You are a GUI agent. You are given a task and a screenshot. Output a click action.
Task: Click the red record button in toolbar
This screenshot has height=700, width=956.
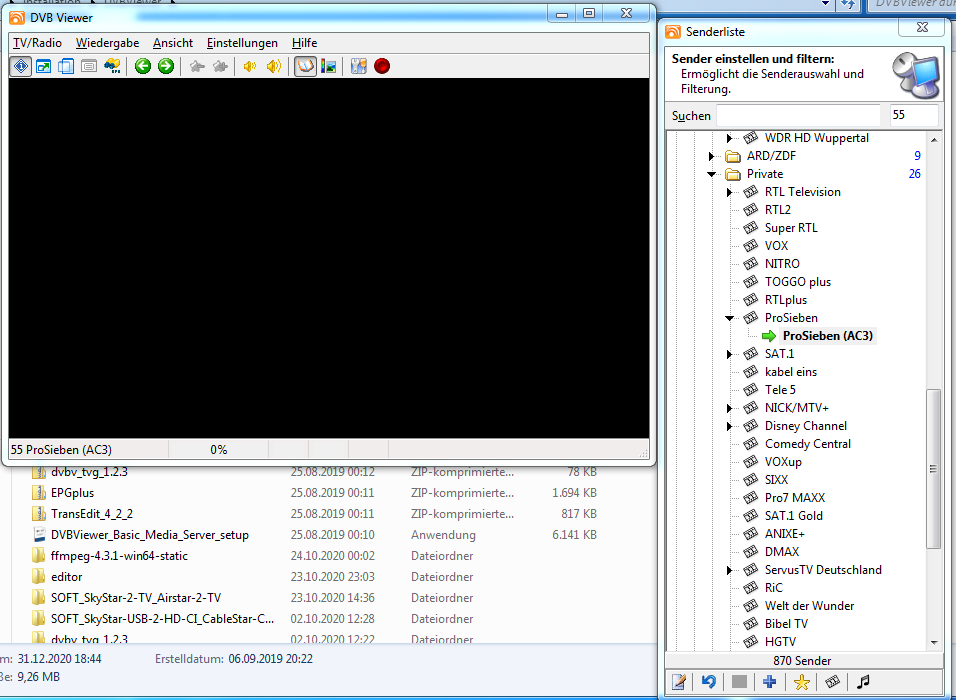coord(382,67)
